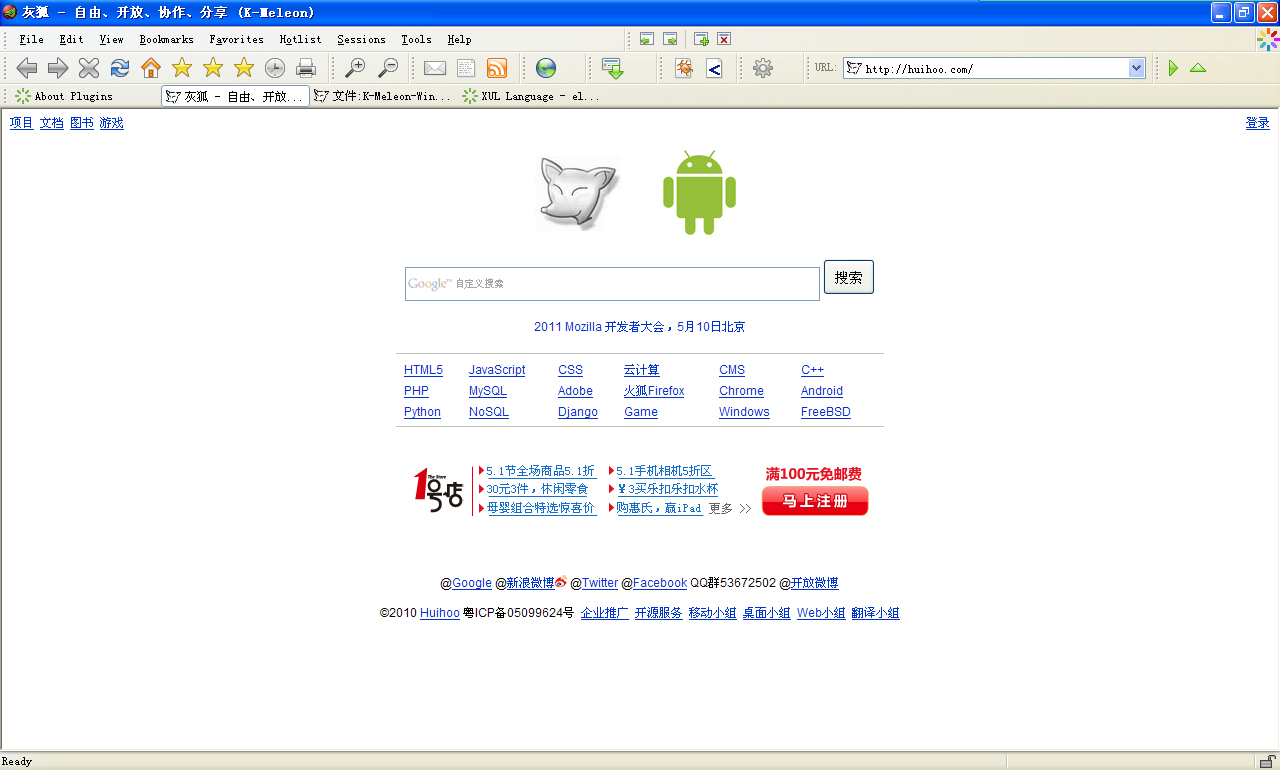The height and width of the screenshot is (770, 1280).
Task: Click the 搜索 search button
Action: [848, 277]
